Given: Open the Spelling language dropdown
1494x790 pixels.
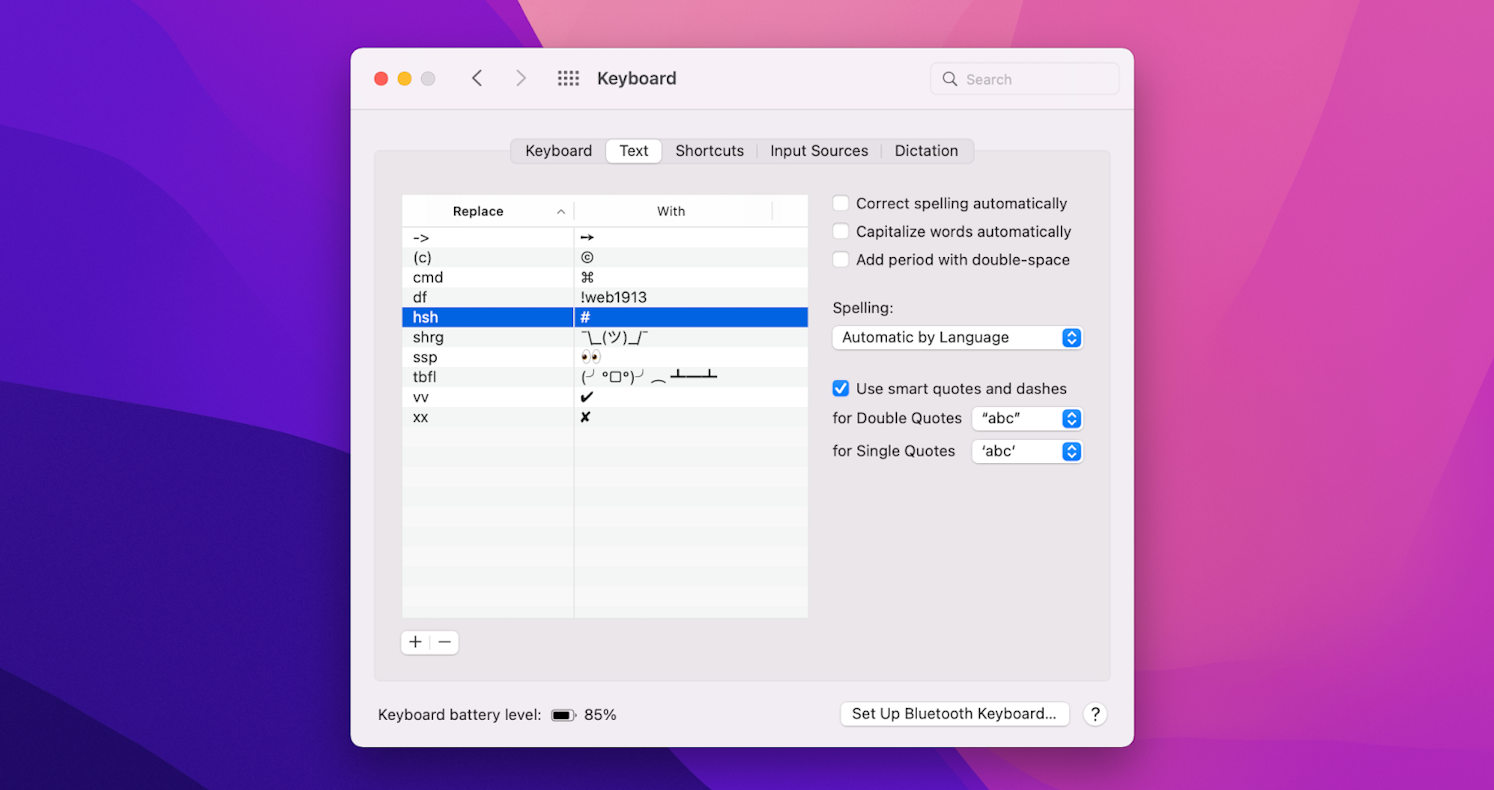Looking at the screenshot, I should tap(956, 337).
